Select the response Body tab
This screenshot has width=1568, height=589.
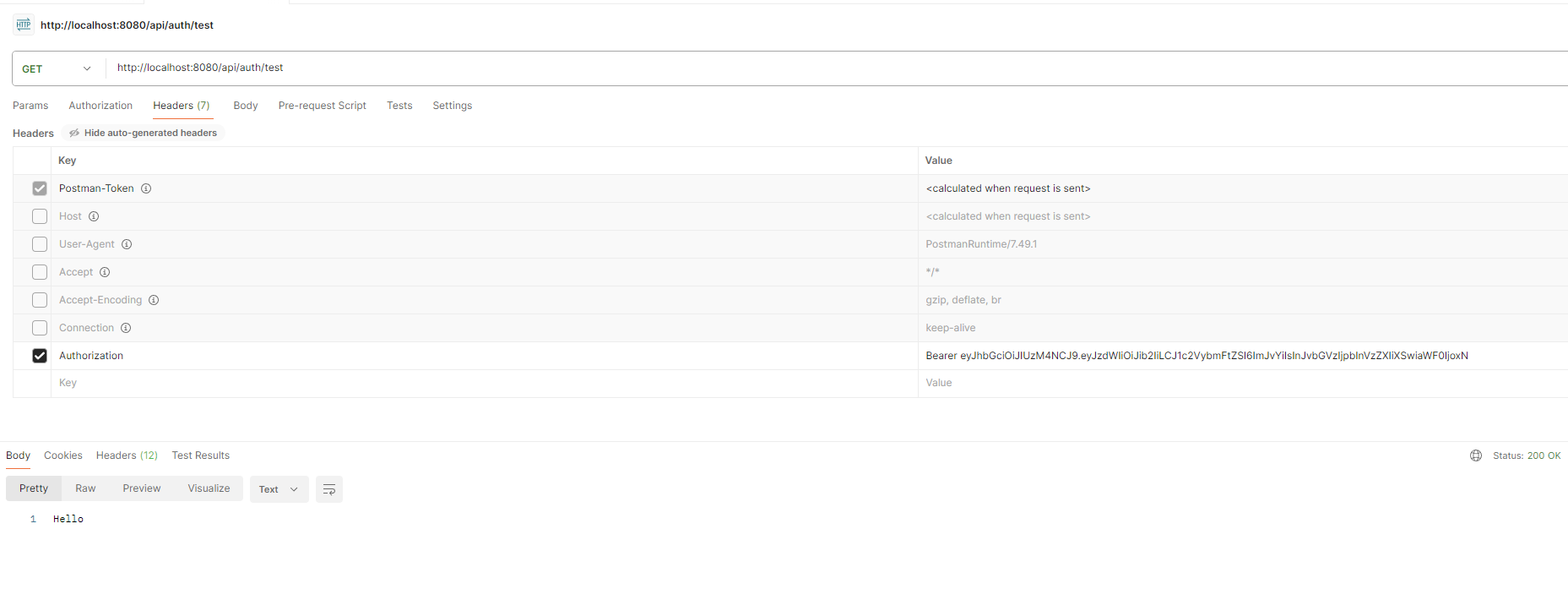[x=19, y=455]
